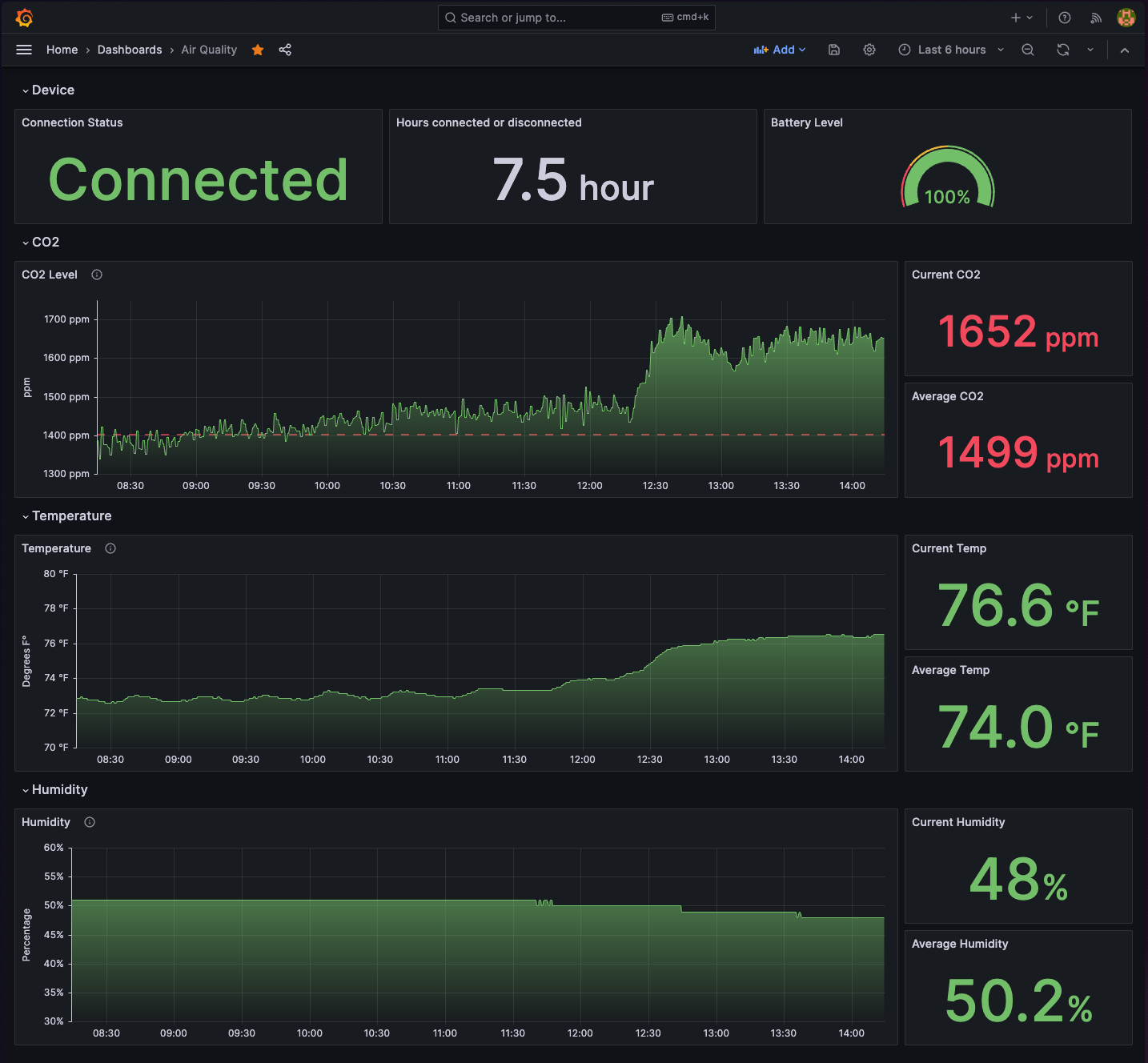This screenshot has height=1063, width=1148.
Task: Open the Average Humidity panel title
Action: point(960,944)
